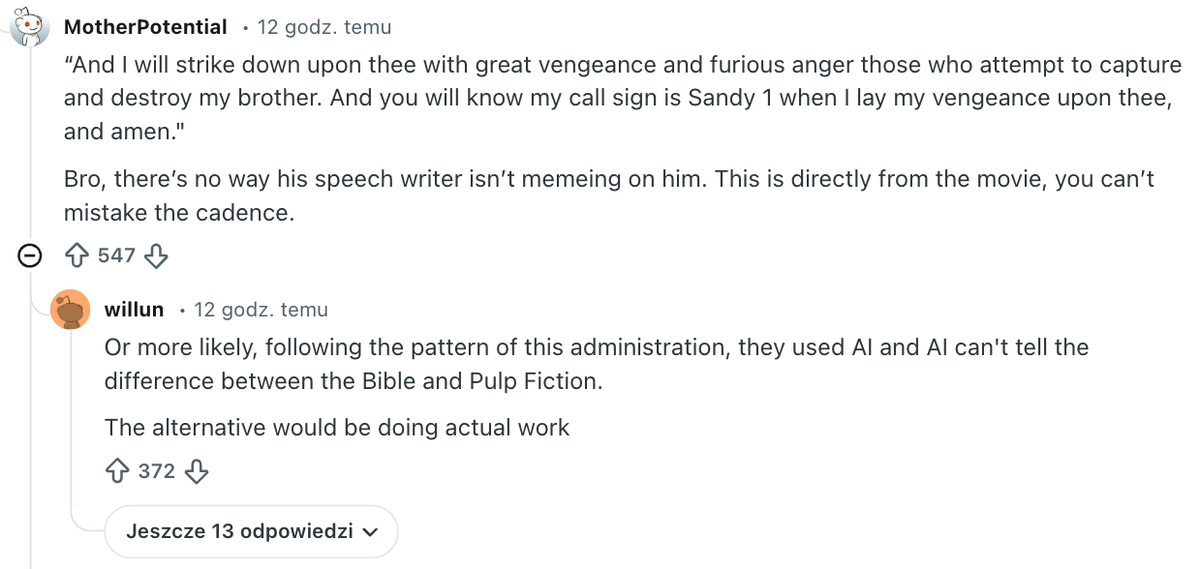Click 'The alternative would be doing actual work' text
Image resolution: width=1200 pixels, height=569 pixels.
337,428
